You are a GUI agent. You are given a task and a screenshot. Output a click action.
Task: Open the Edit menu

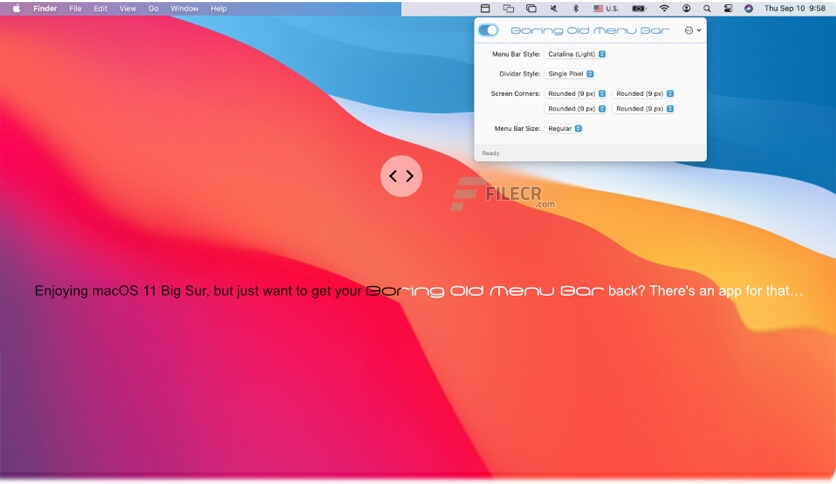click(x=100, y=9)
